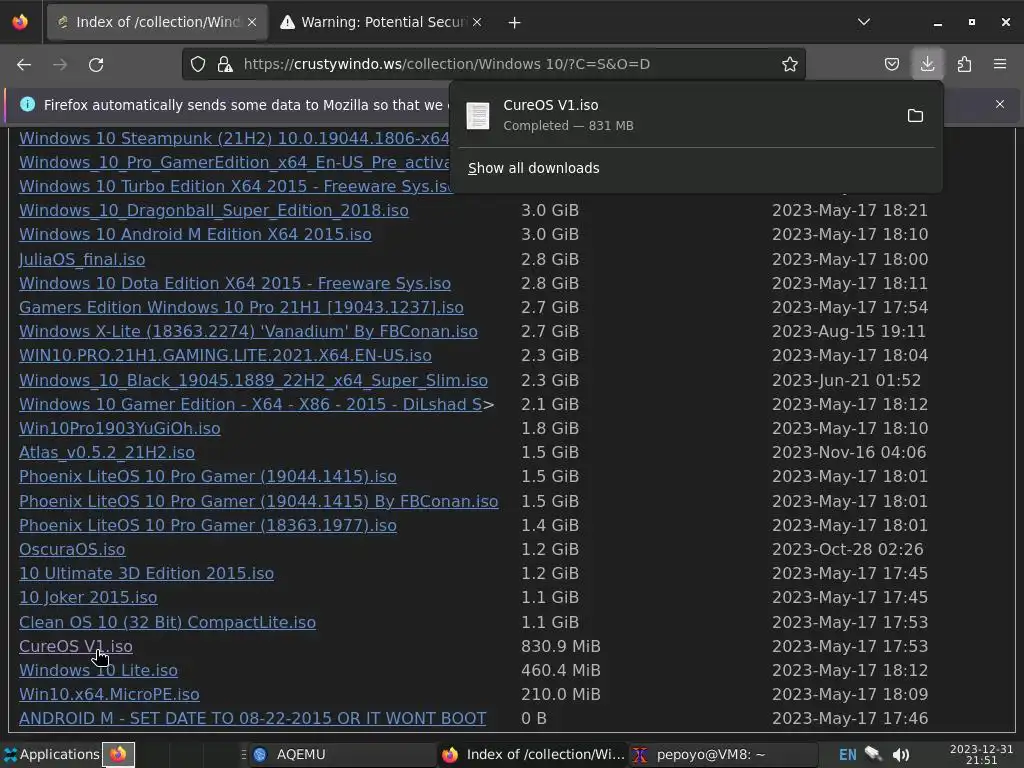
Task: Download Windows 10 Gamer Edition X64 X86 2015
Action: [x=251, y=404]
